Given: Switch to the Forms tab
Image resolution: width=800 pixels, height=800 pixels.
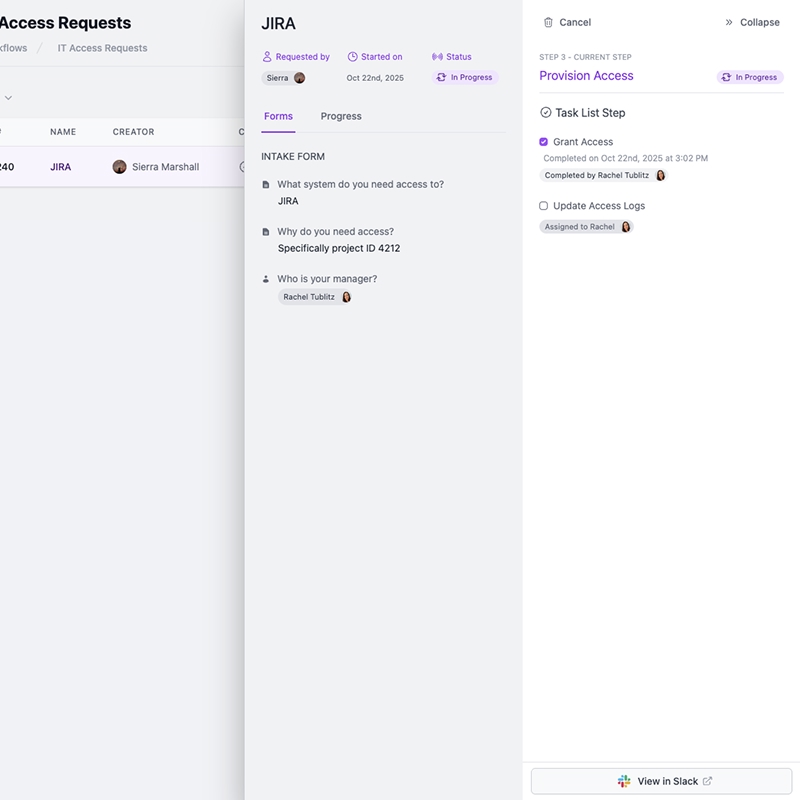Looking at the screenshot, I should pyautogui.click(x=278, y=116).
